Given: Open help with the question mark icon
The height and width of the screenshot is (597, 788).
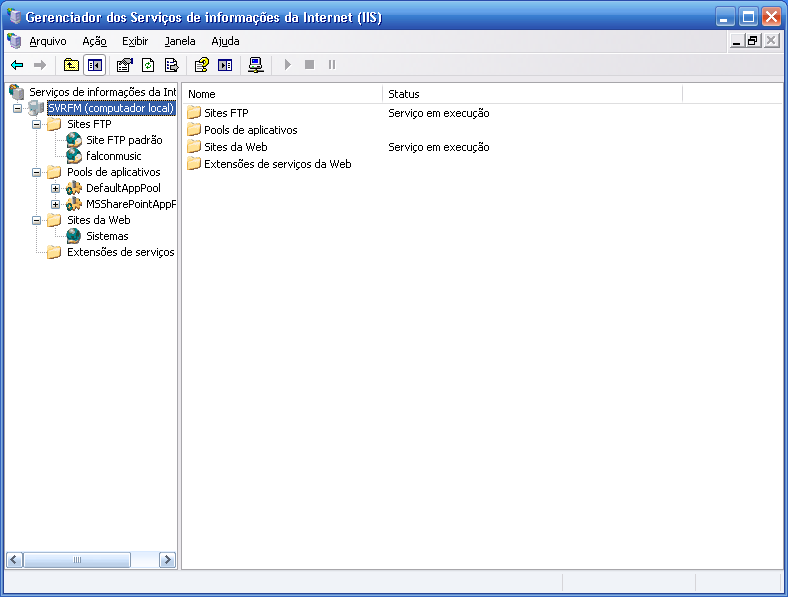Looking at the screenshot, I should pos(202,65).
